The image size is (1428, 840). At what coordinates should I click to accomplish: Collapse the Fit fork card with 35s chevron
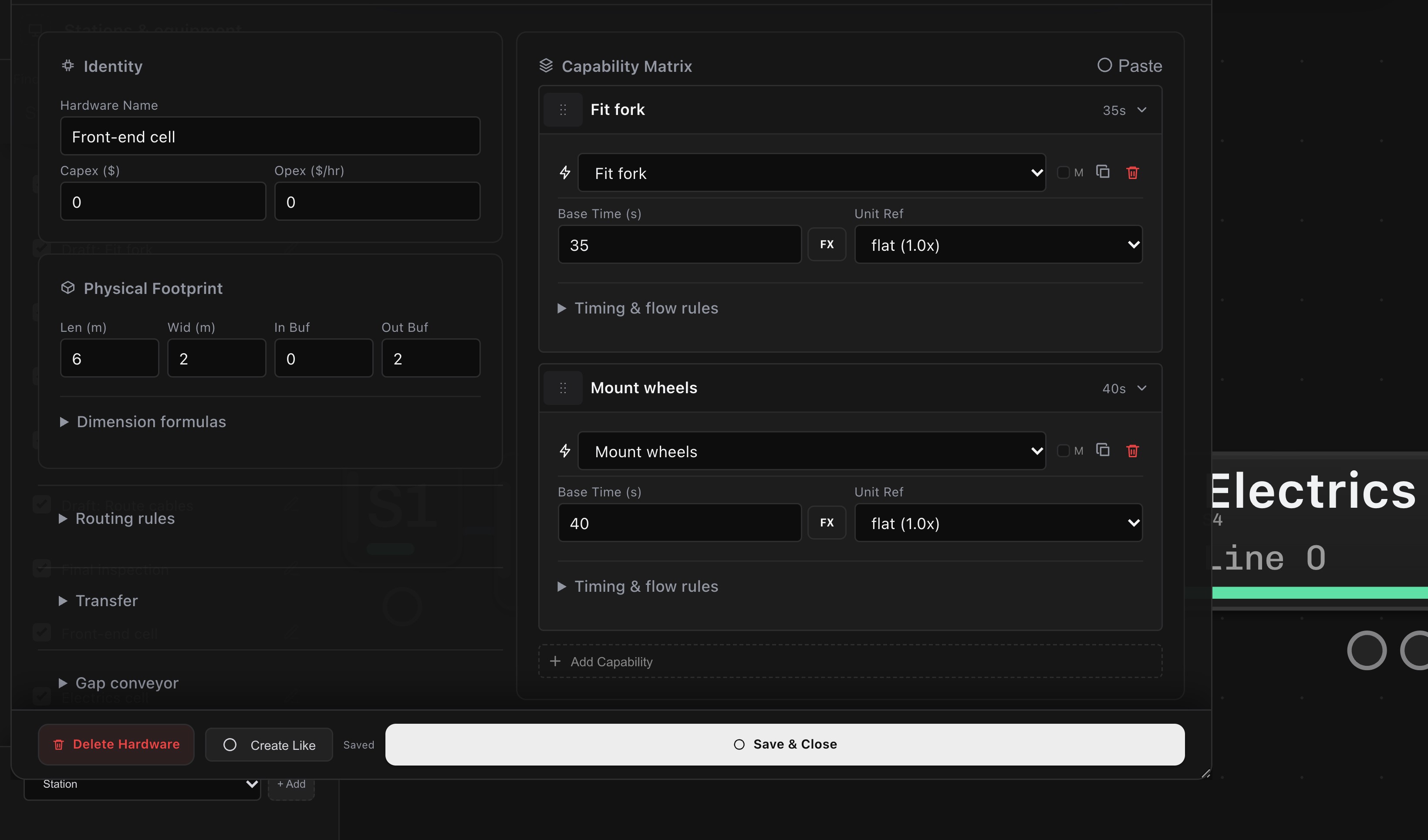click(1142, 110)
